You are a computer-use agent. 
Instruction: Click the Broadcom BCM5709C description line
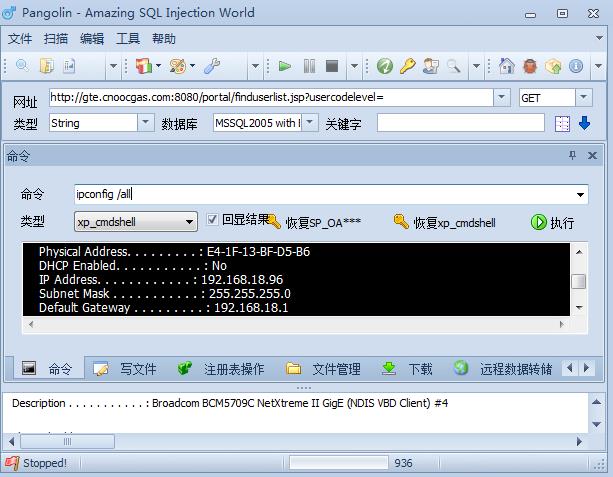(230, 403)
